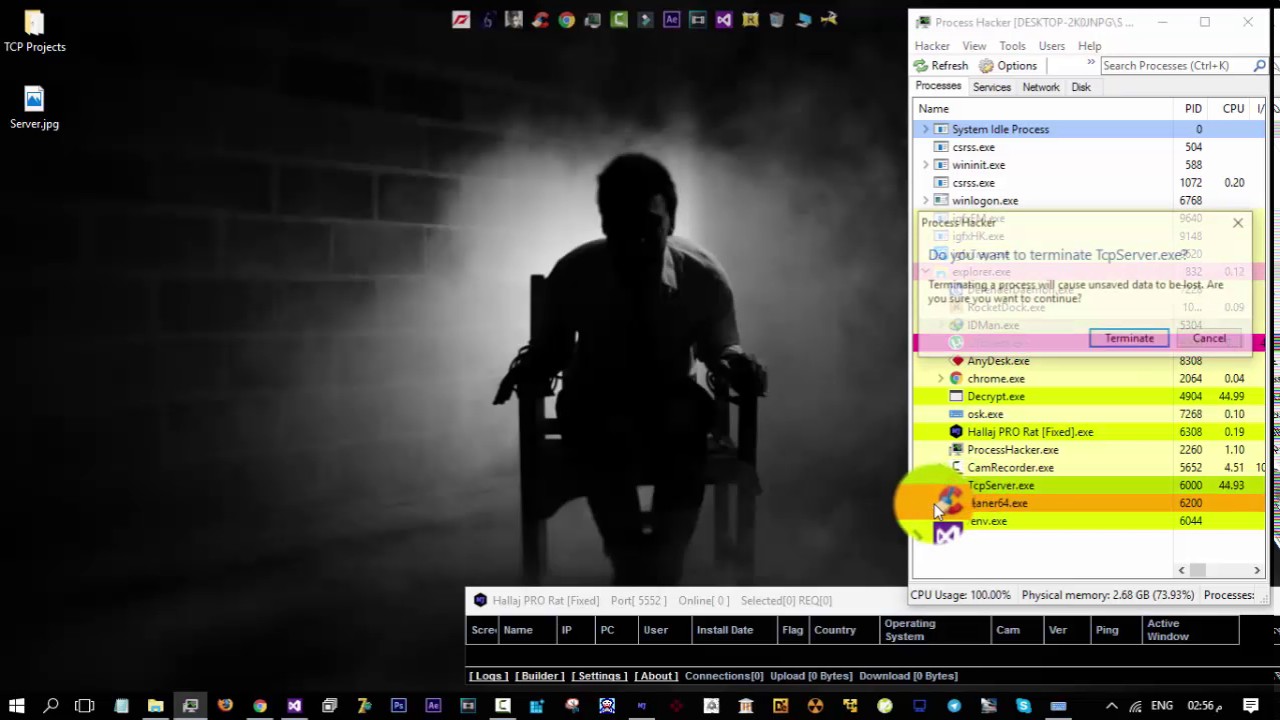Confirm with the Terminate button

coord(1129,338)
